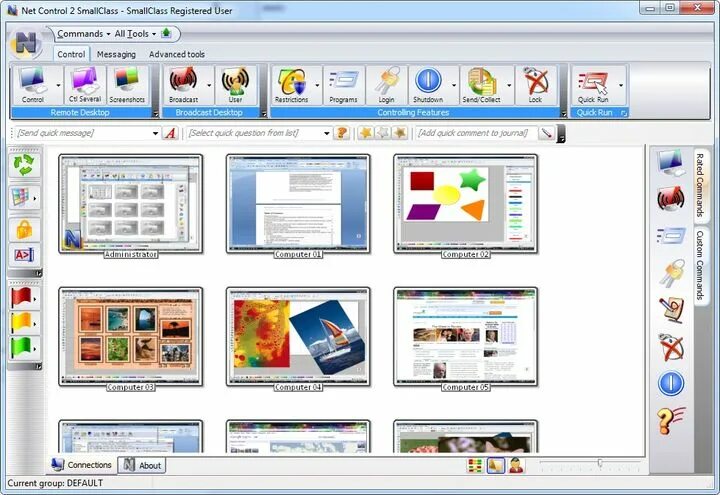Viewport: 720px width, 495px height.
Task: Select the Rated Commands vertical tab
Action: pos(700,185)
